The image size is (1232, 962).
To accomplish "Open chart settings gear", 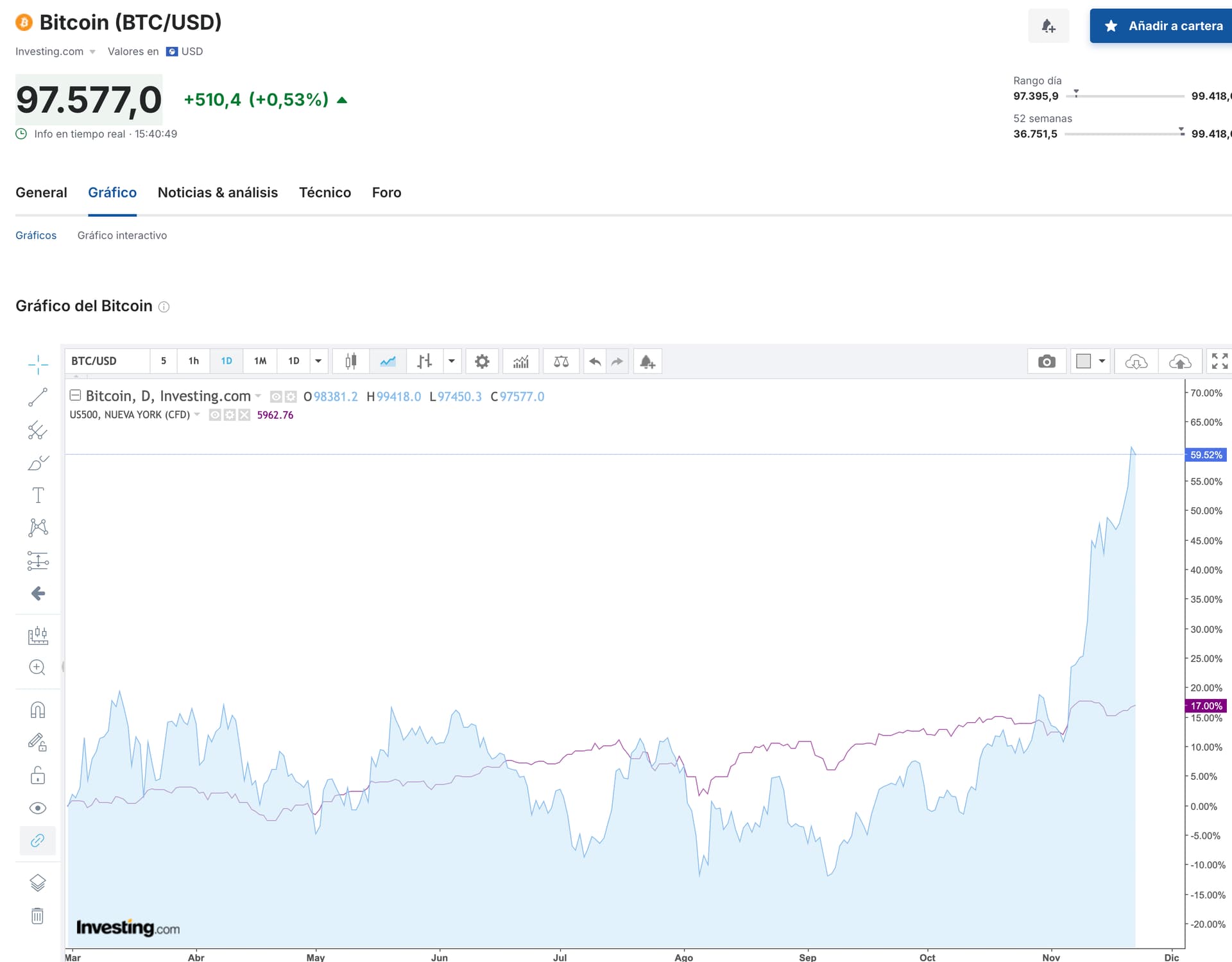I will pyautogui.click(x=482, y=361).
